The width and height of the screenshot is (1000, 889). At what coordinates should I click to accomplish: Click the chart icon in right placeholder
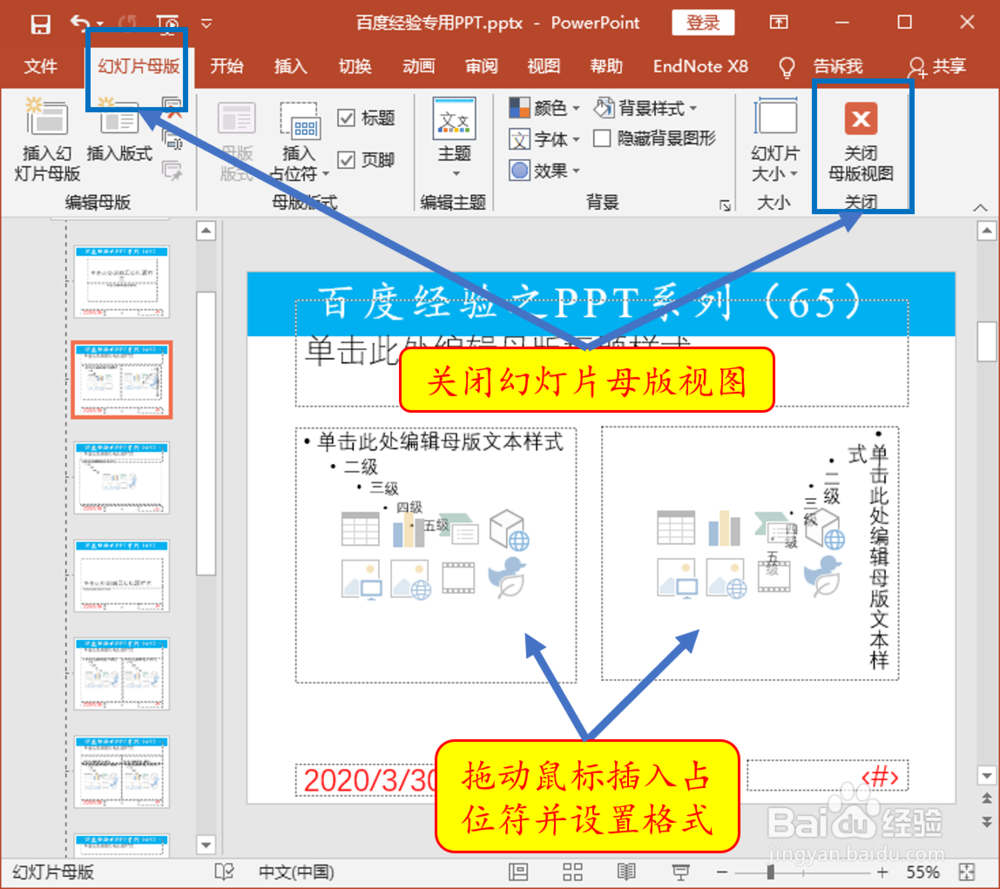pos(724,527)
